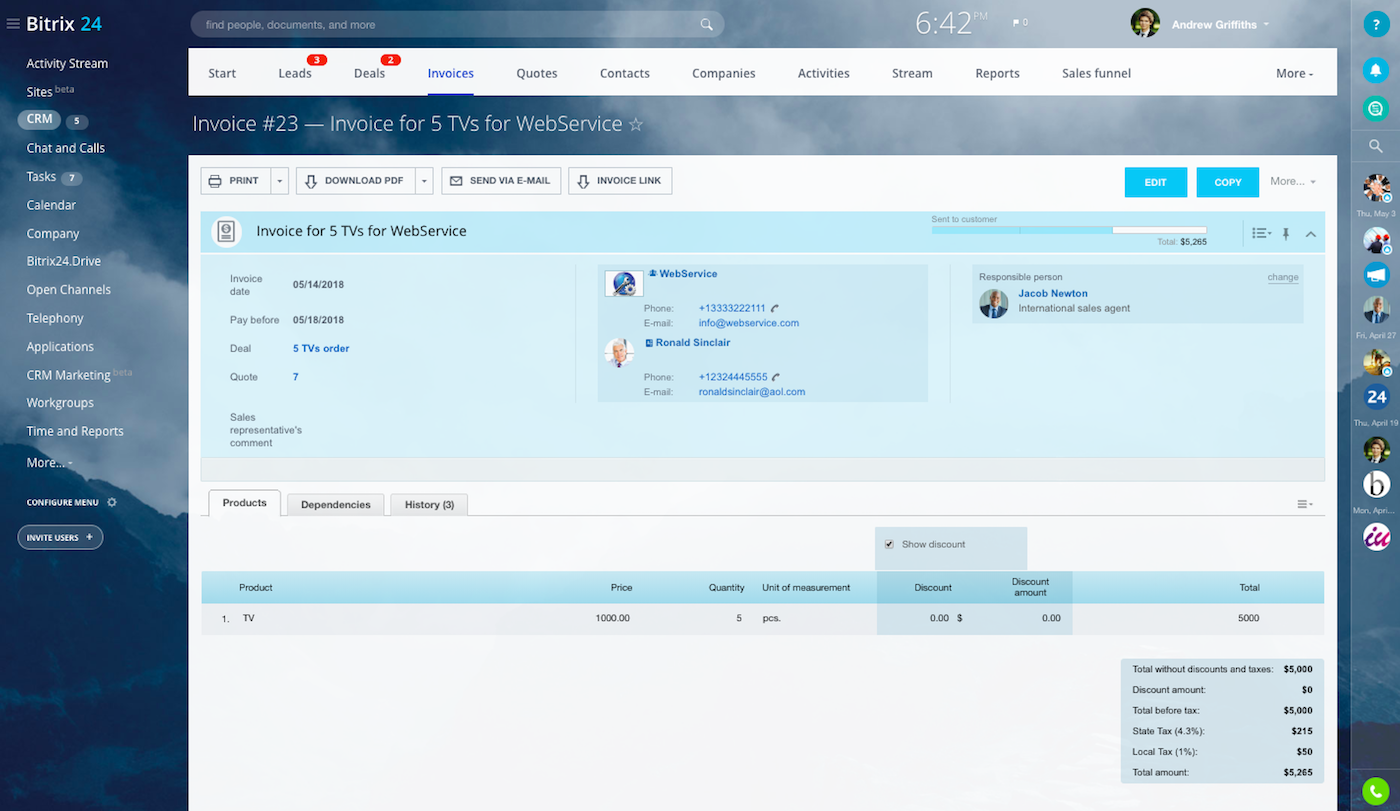Expand the Print options dropdown arrow
The width and height of the screenshot is (1400, 811).
tap(280, 181)
